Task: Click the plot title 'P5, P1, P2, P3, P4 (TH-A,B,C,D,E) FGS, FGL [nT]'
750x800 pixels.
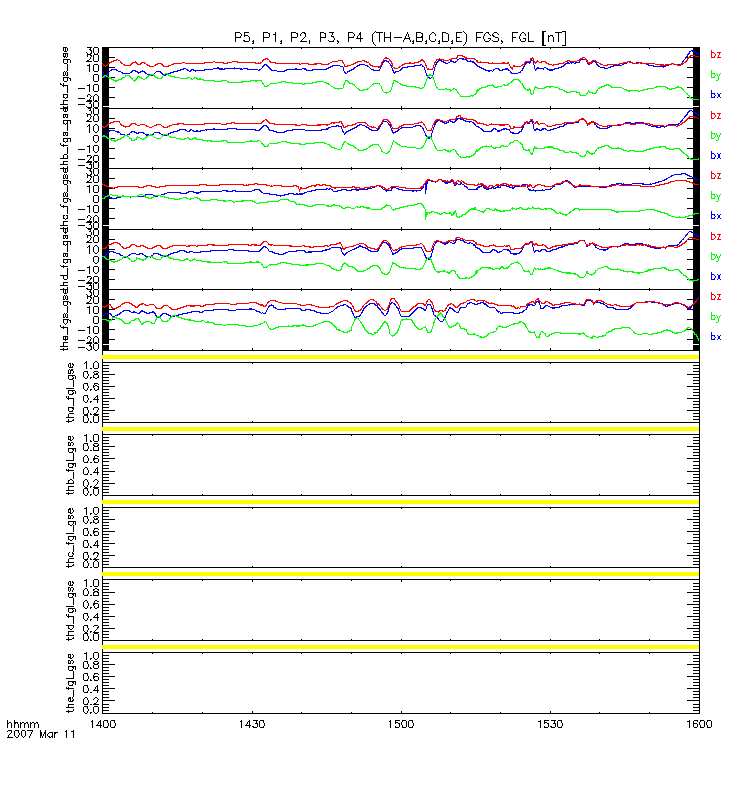Action: [x=400, y=38]
